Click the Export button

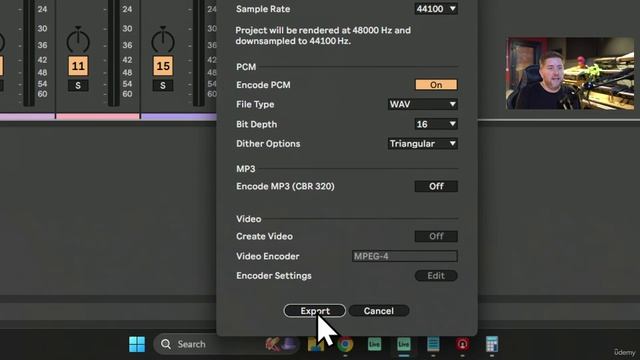(x=315, y=311)
